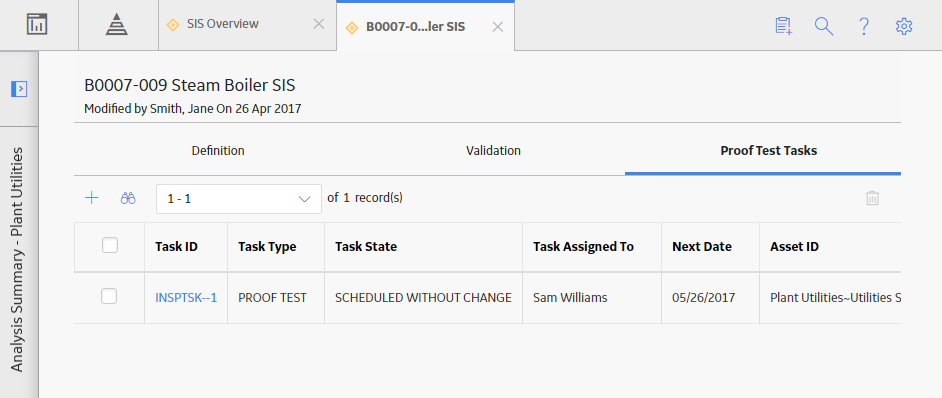Screen dimensions: 942x398
Task: Switch to the SIS Overview tab
Action: point(222,24)
